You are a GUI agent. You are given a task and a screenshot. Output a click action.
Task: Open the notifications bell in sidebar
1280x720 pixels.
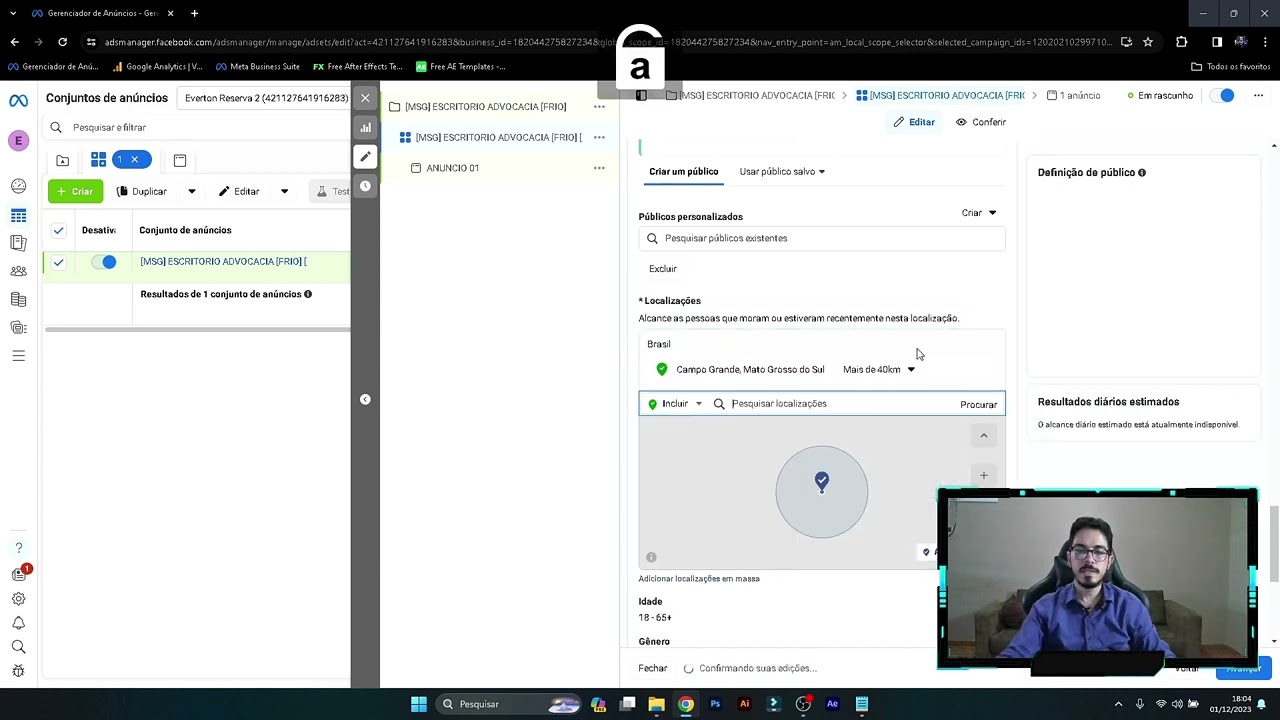click(18, 623)
